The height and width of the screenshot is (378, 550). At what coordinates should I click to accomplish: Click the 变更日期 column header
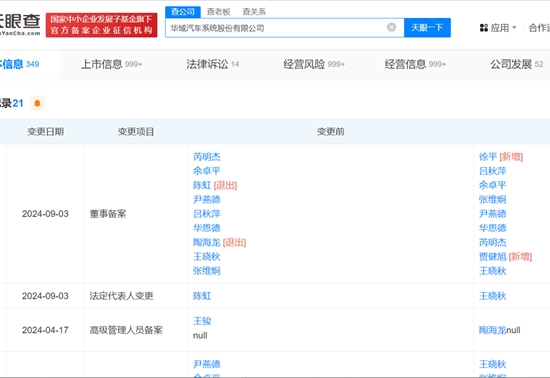pyautogui.click(x=46, y=132)
